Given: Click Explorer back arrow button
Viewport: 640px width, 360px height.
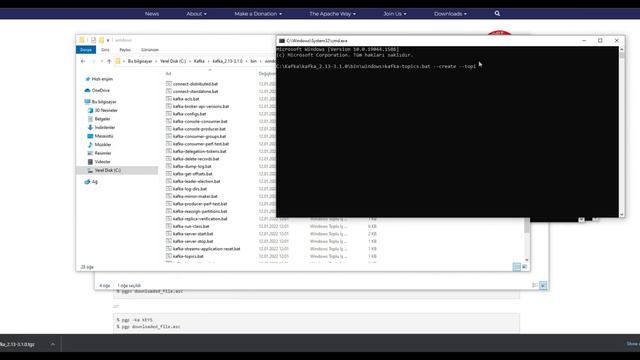Looking at the screenshot, I should click(83, 61).
